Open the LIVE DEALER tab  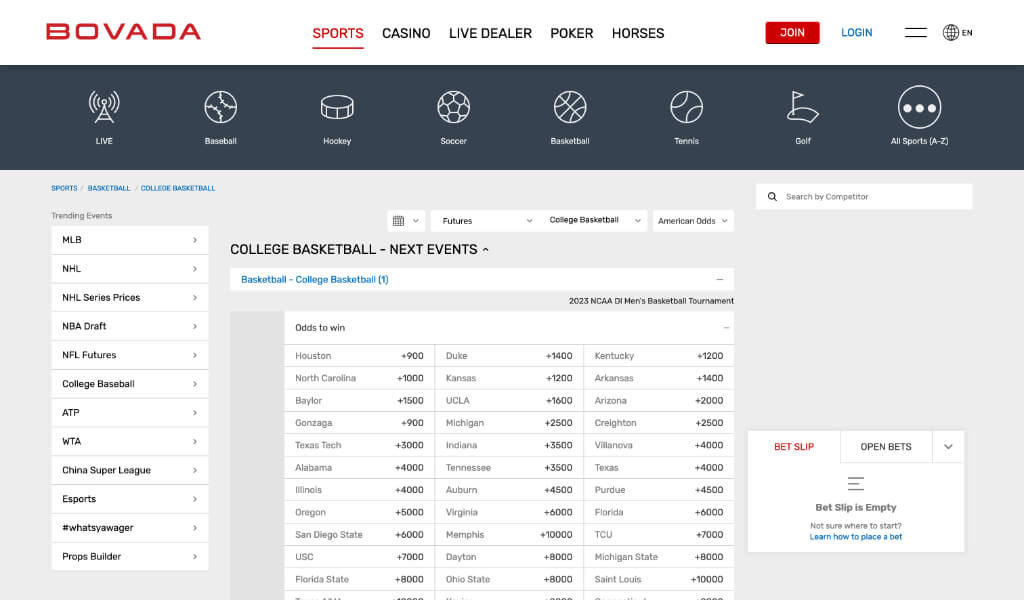(490, 33)
